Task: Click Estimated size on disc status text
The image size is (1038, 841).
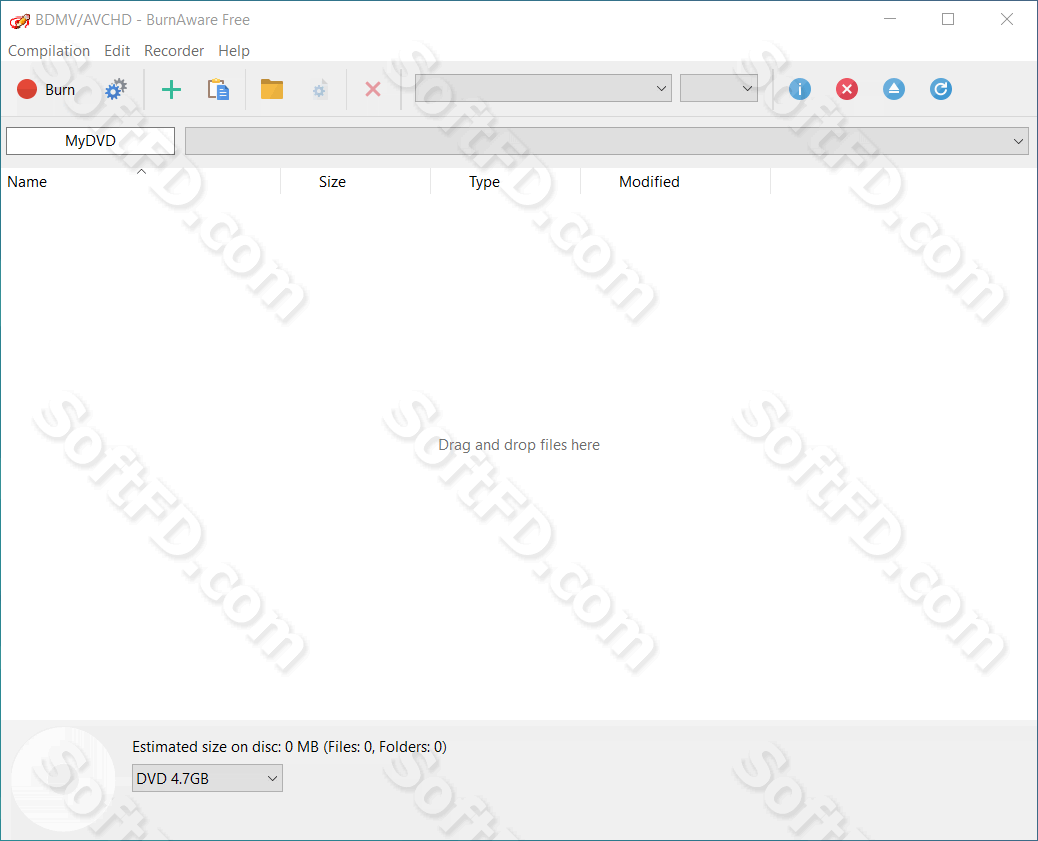Action: 289,747
